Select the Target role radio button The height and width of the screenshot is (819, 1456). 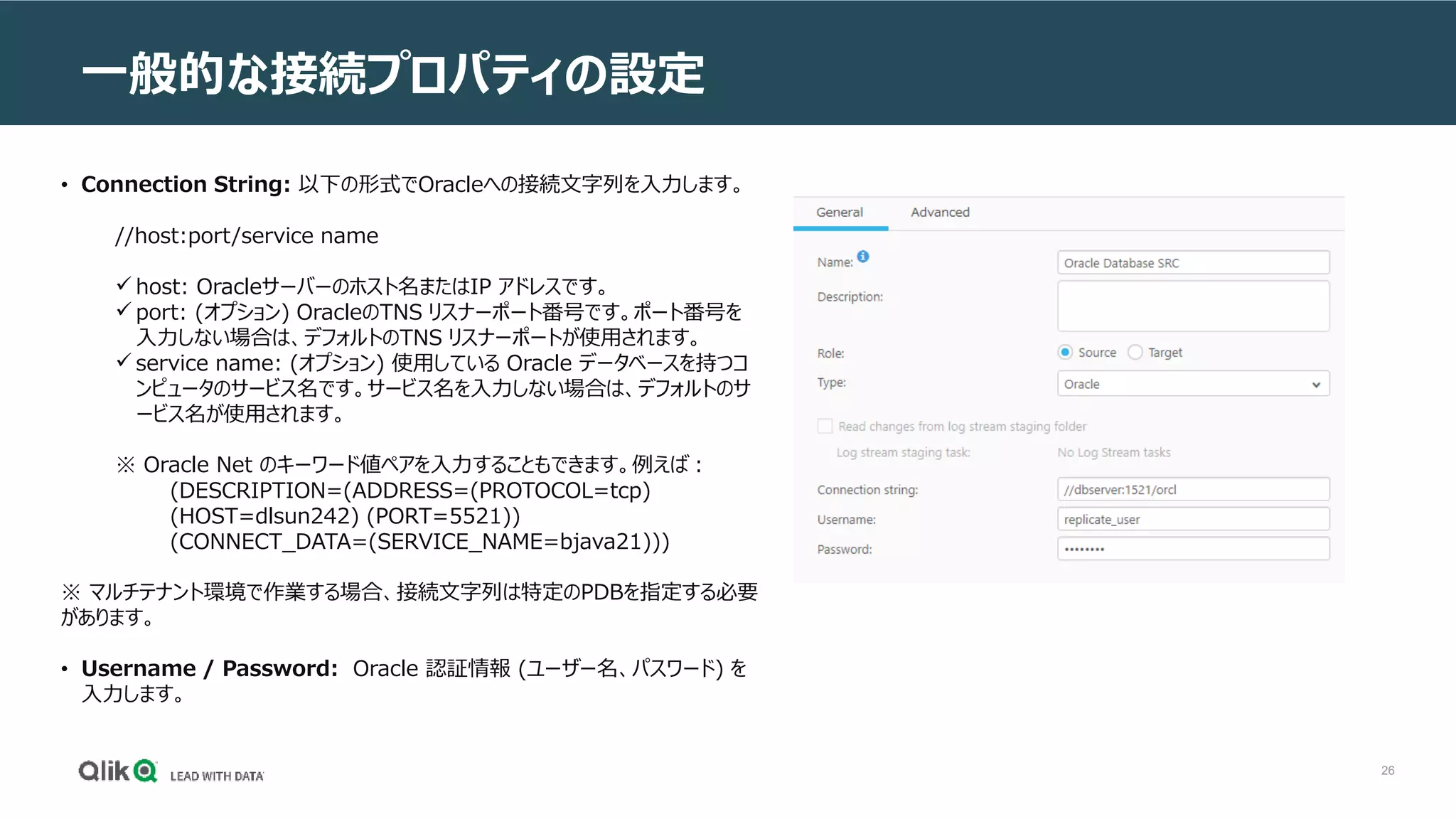pos(1135,353)
